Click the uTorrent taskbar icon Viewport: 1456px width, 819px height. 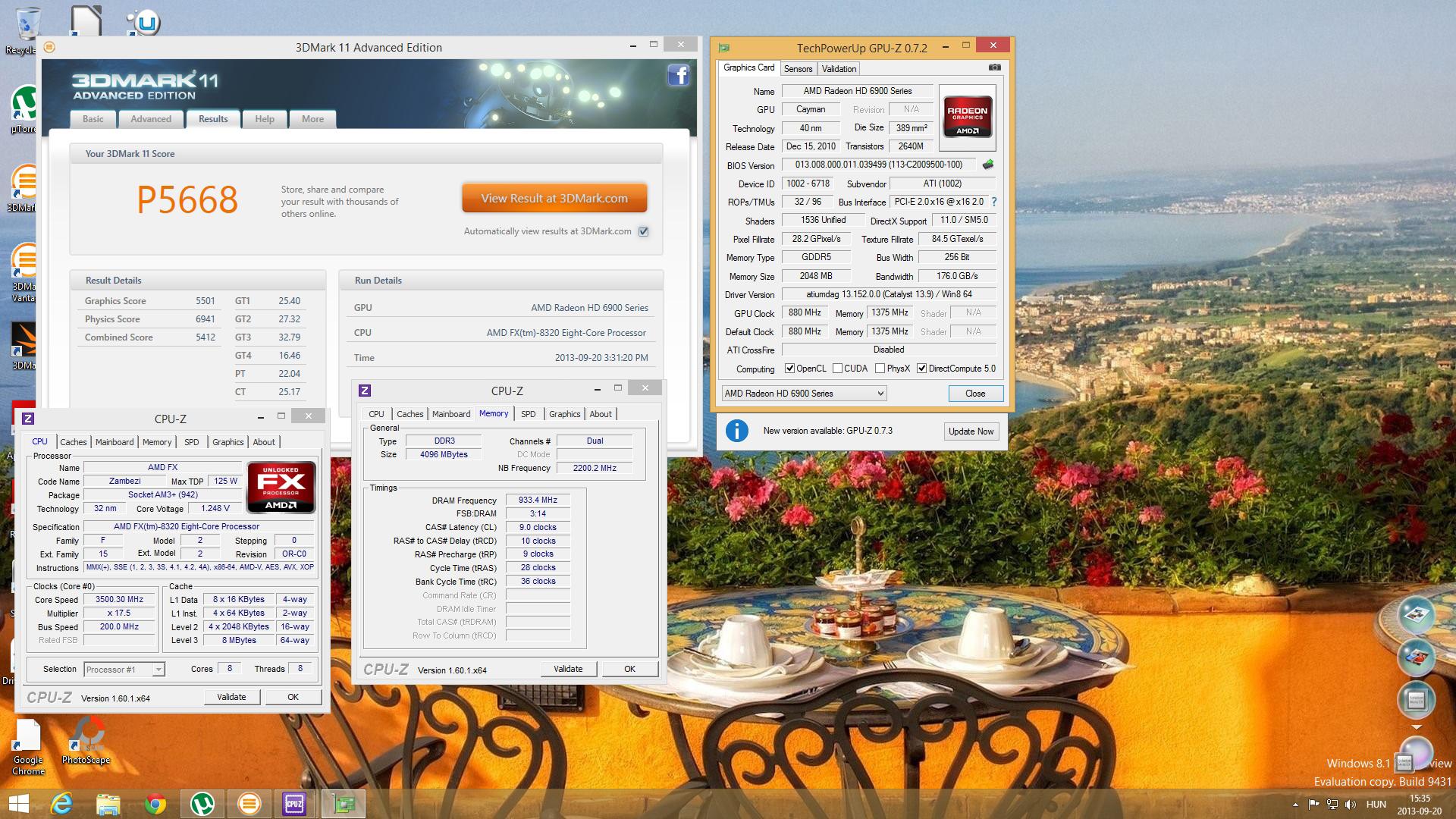[202, 803]
